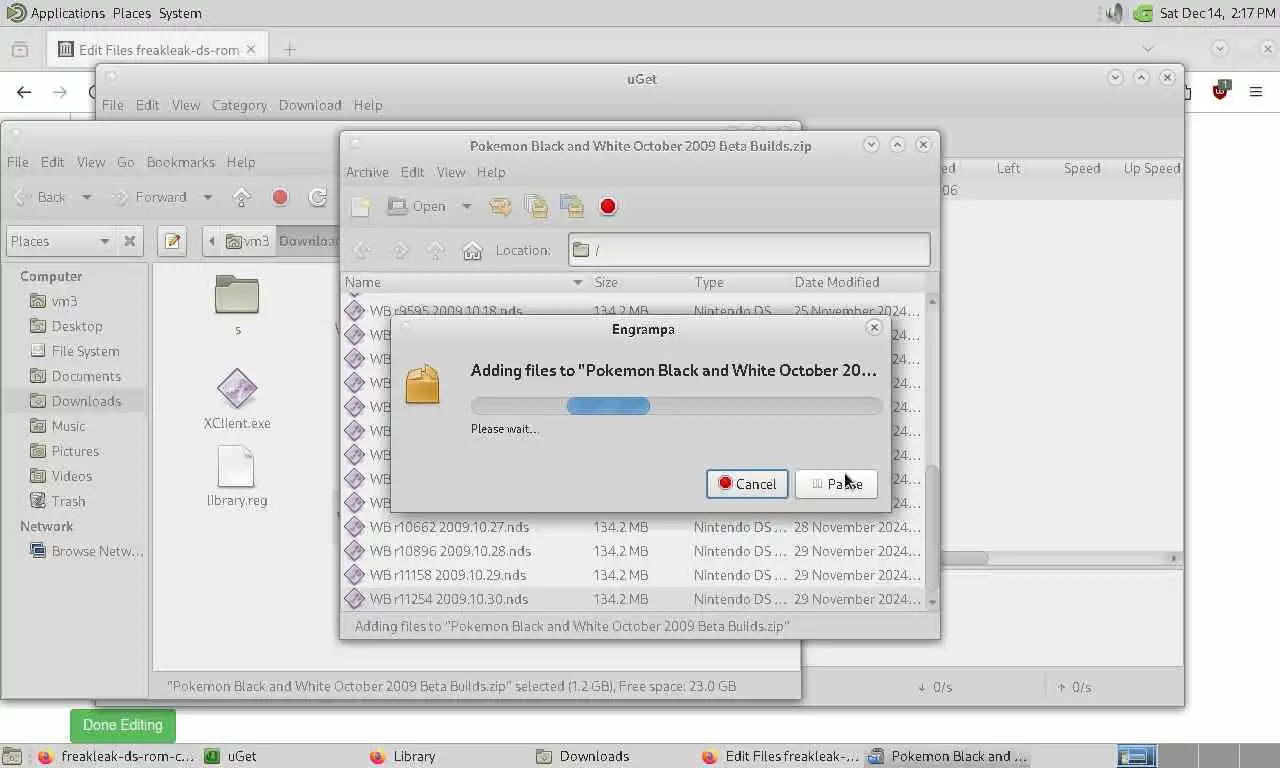Click the browser back arrow
The image size is (1280, 768).
tap(24, 92)
